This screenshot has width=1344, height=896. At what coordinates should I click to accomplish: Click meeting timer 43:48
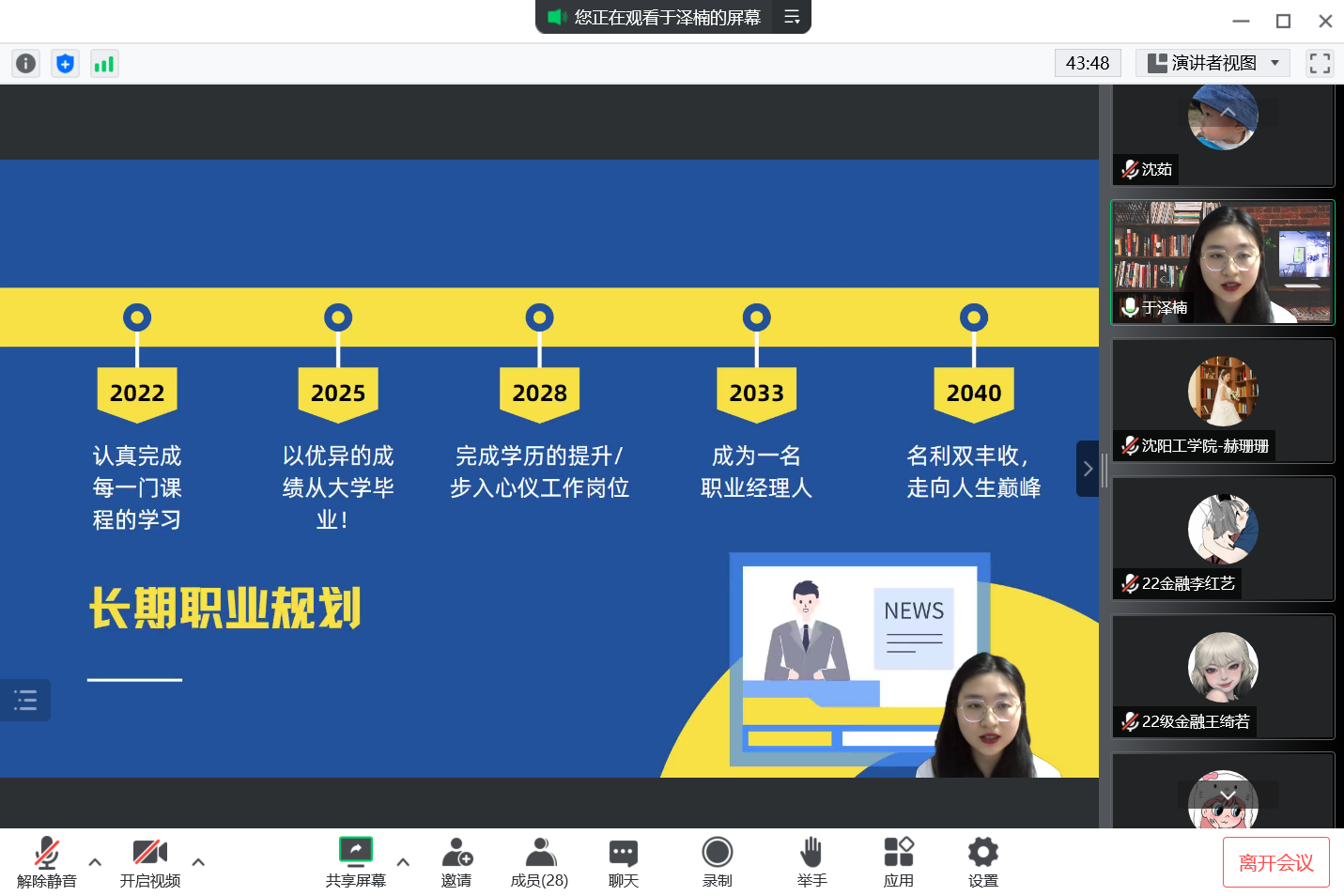click(x=1088, y=63)
